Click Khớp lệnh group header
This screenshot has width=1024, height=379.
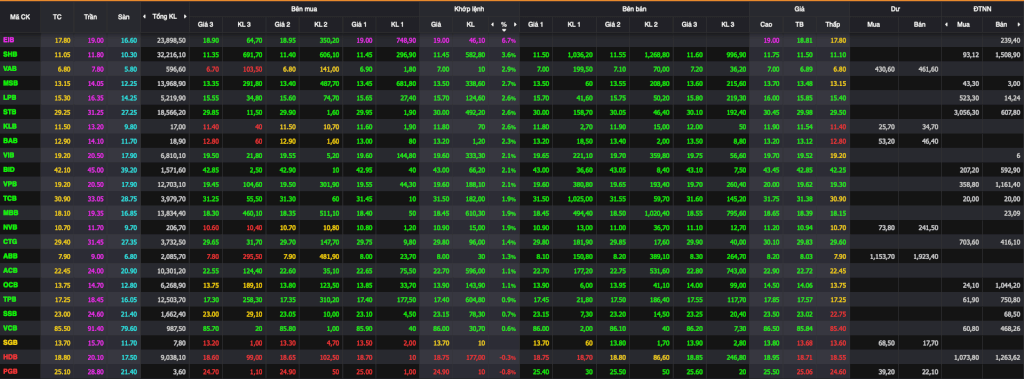point(468,8)
